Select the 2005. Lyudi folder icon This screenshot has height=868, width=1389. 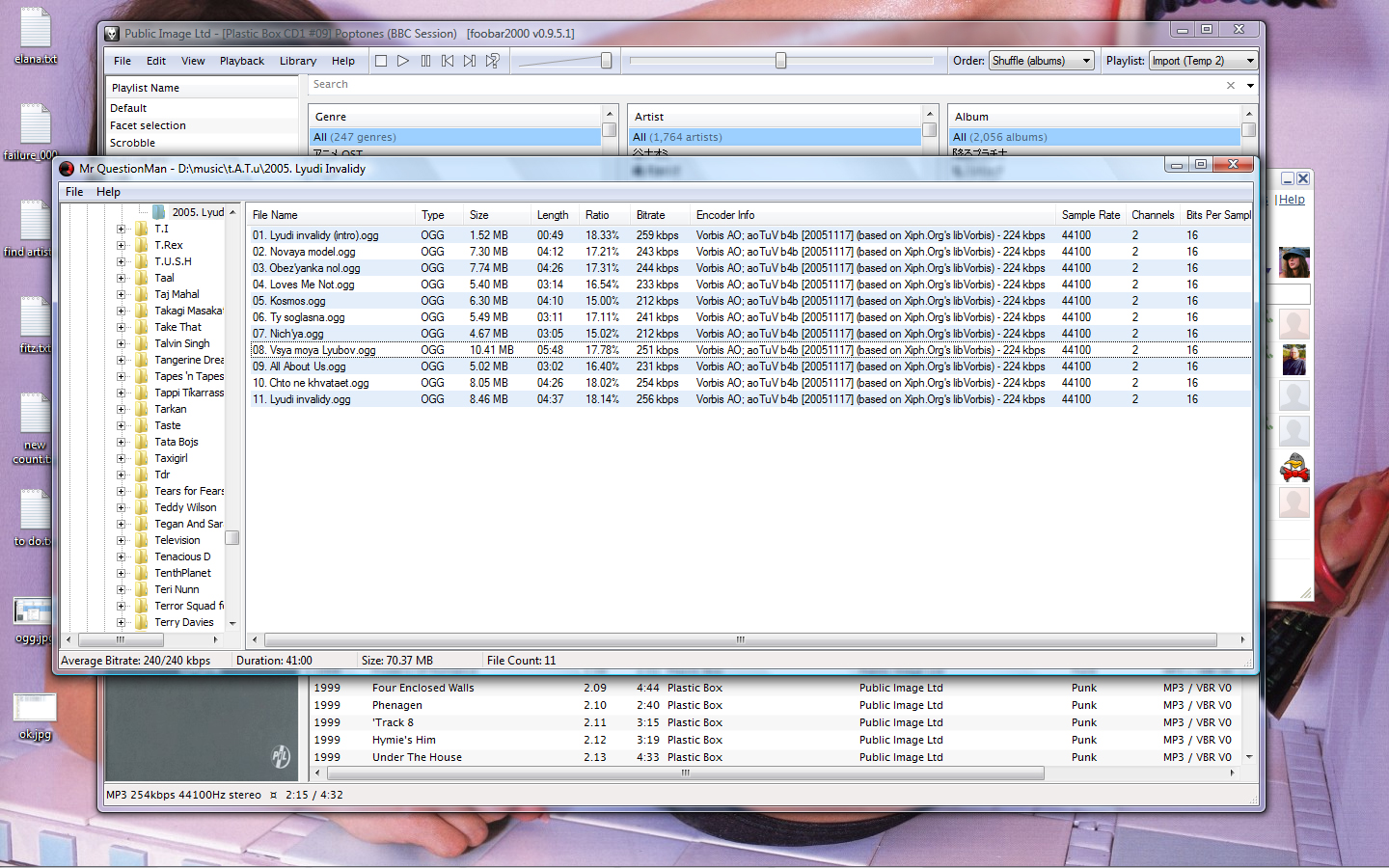click(x=159, y=212)
